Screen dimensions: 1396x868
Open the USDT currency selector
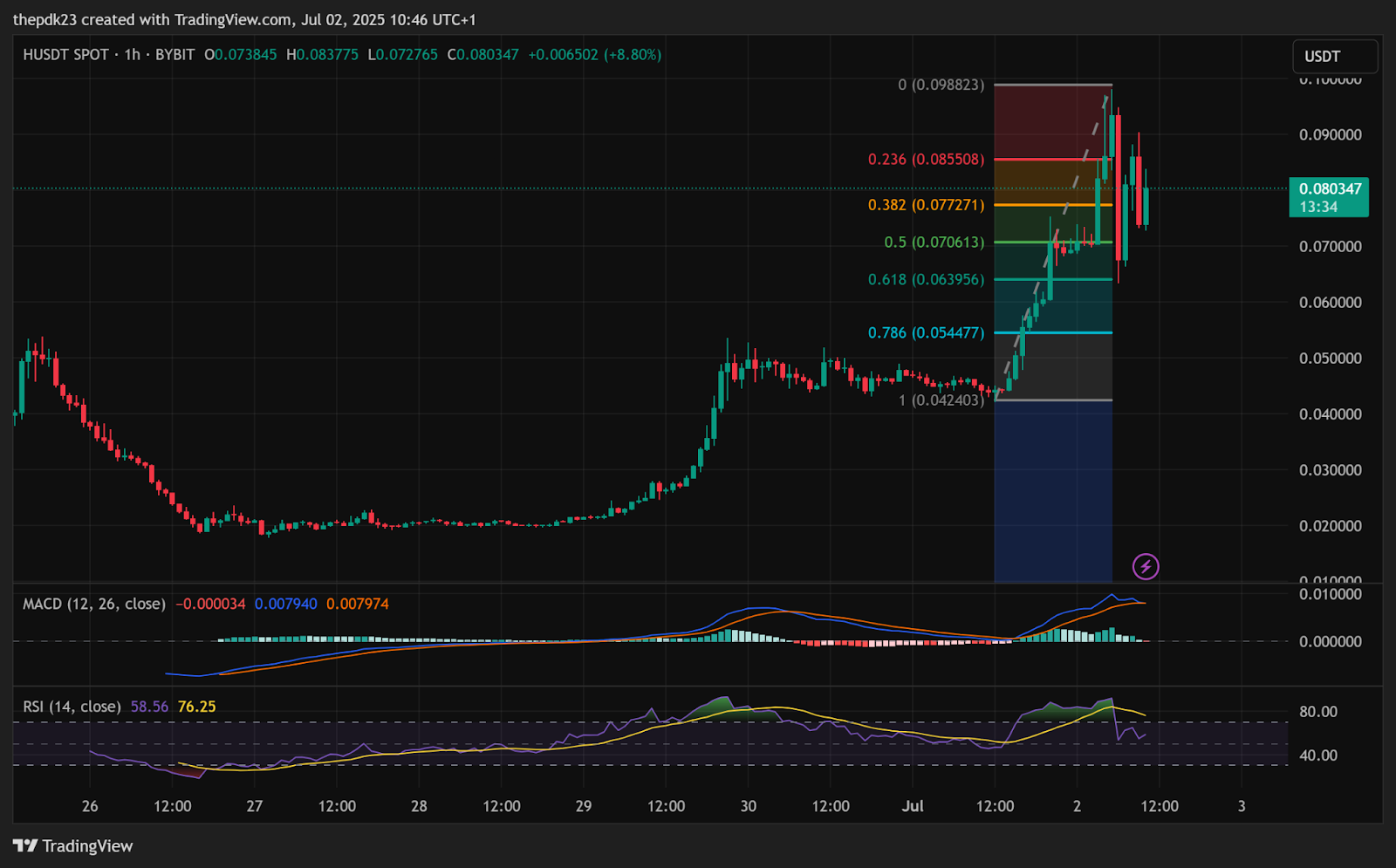coord(1335,56)
